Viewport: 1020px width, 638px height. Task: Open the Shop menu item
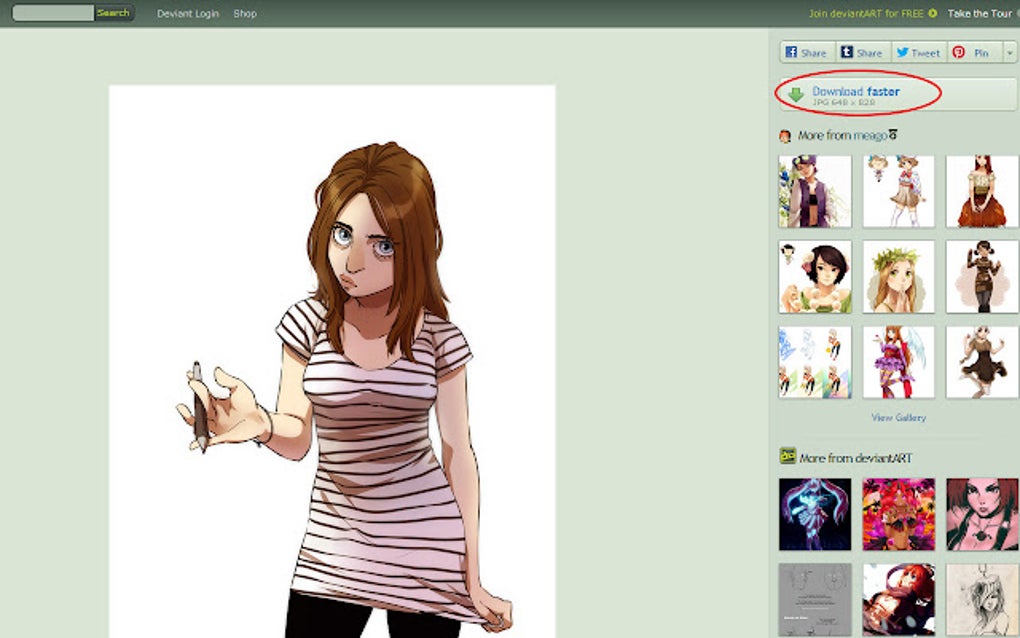tap(243, 13)
